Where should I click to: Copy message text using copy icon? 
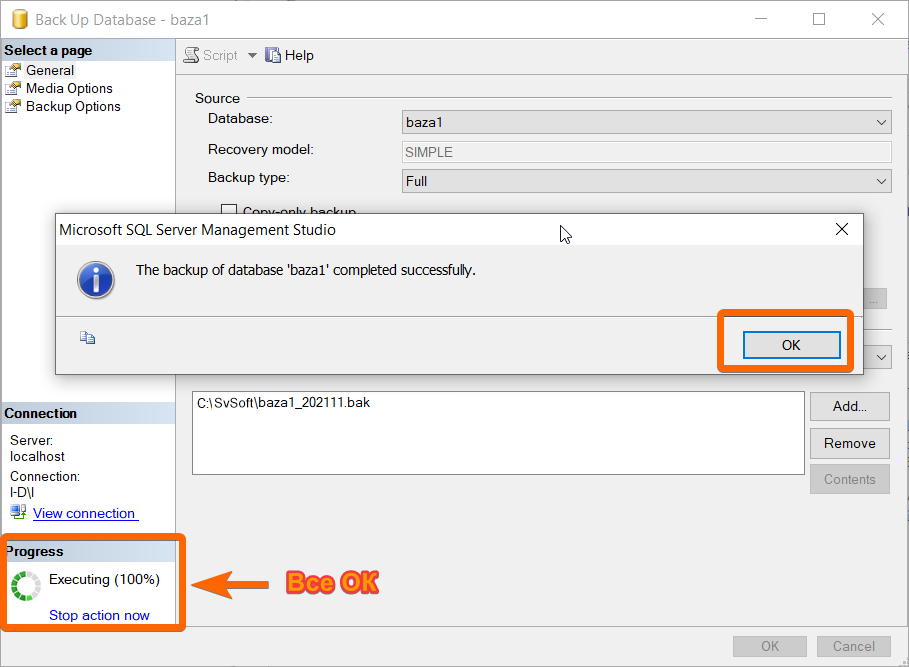point(88,337)
